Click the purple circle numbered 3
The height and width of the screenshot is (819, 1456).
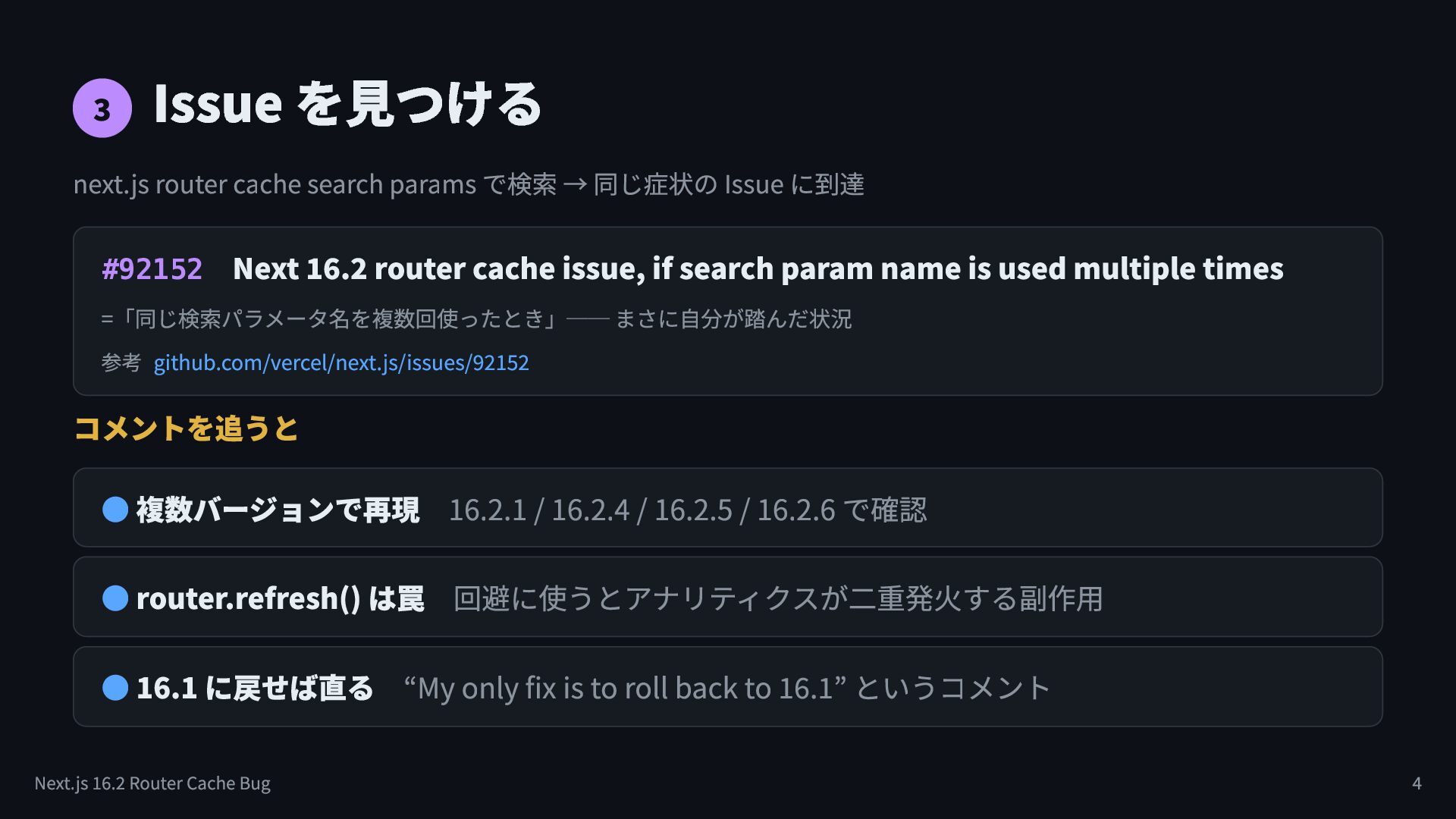102,108
